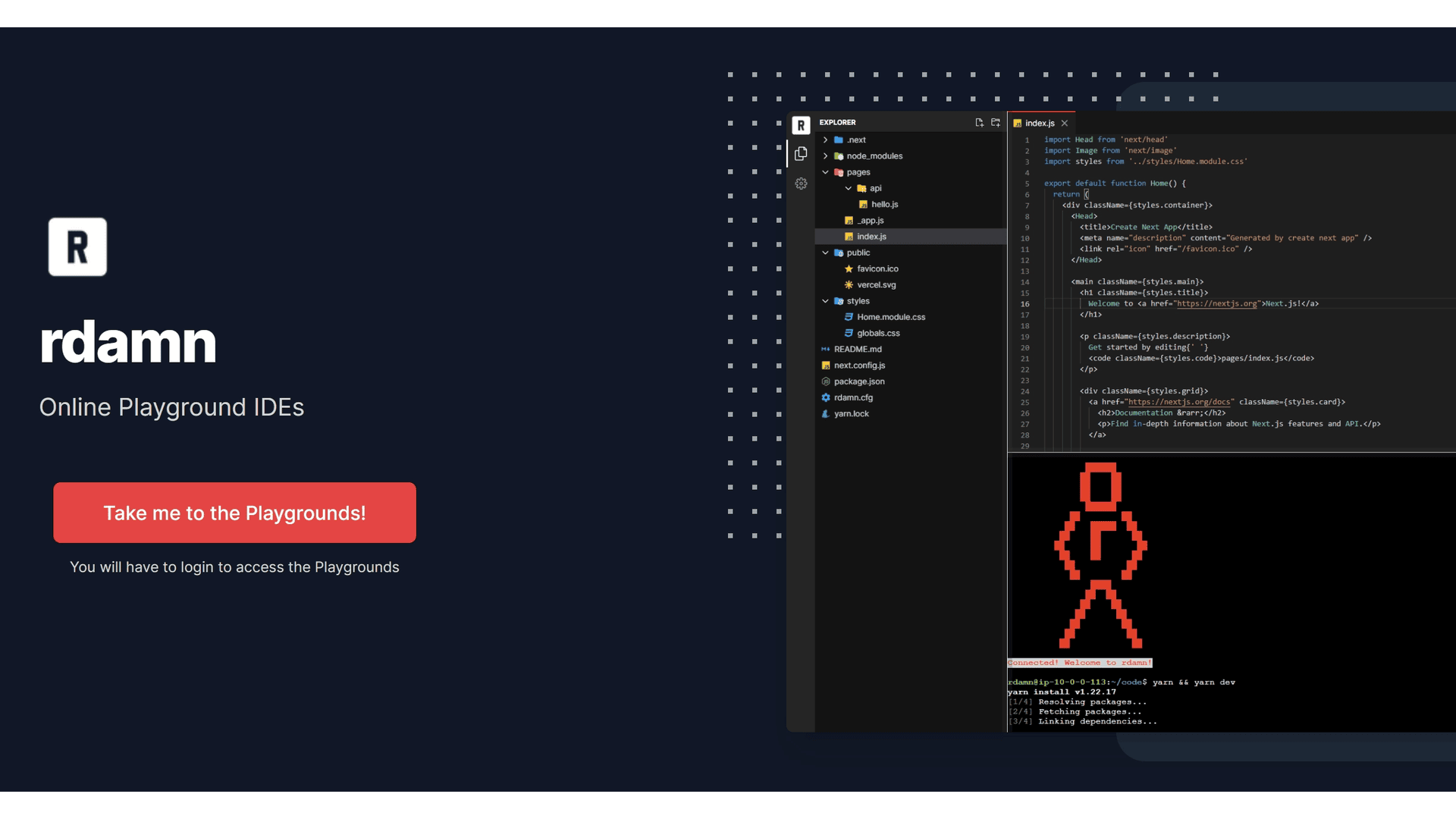Expand the .next folder
1456x819 pixels.
(x=826, y=140)
